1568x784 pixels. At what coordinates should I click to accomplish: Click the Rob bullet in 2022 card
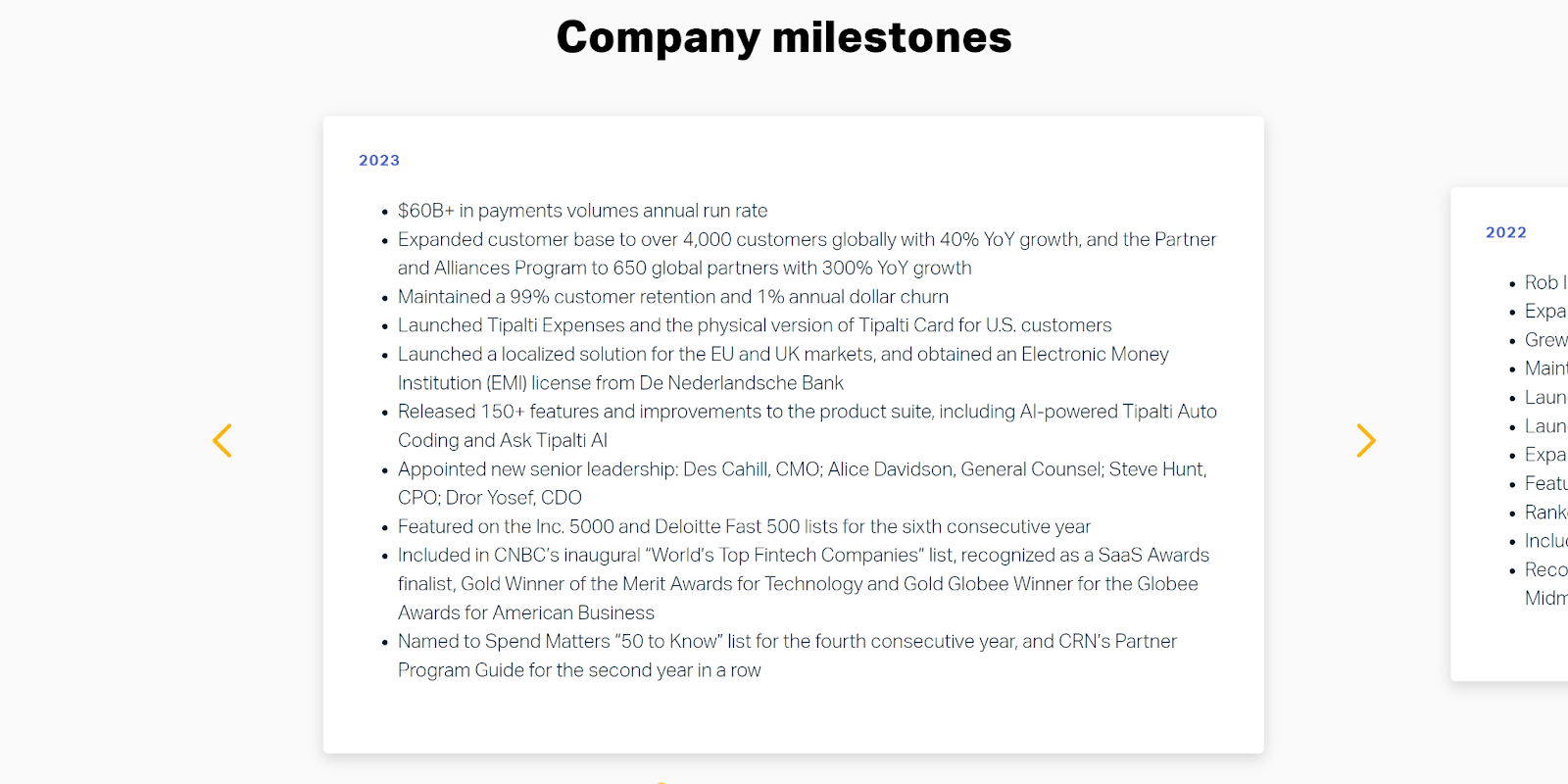pos(1545,282)
